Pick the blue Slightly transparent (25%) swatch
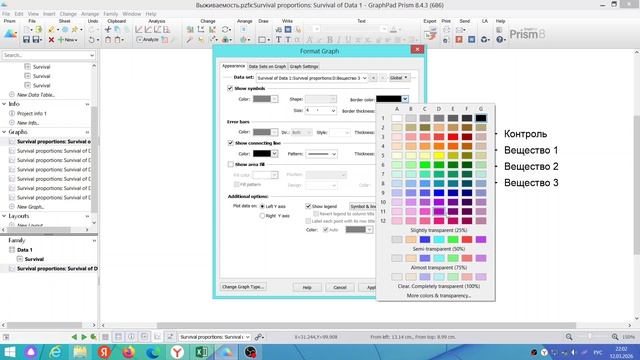640x360 pixels. click(424, 240)
